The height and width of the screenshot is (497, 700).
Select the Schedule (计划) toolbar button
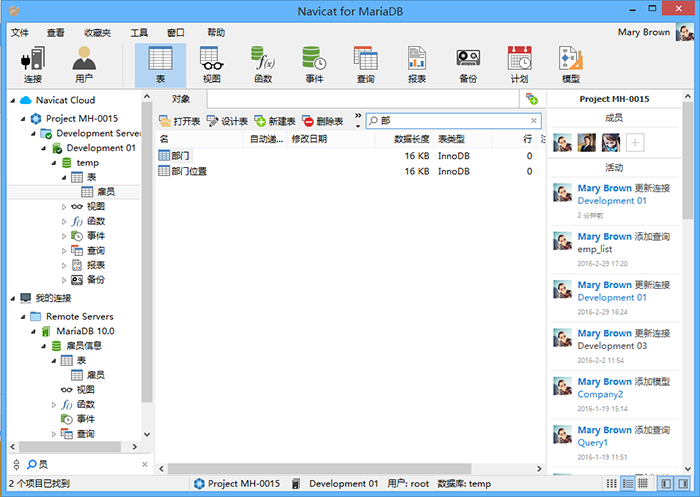click(x=519, y=65)
